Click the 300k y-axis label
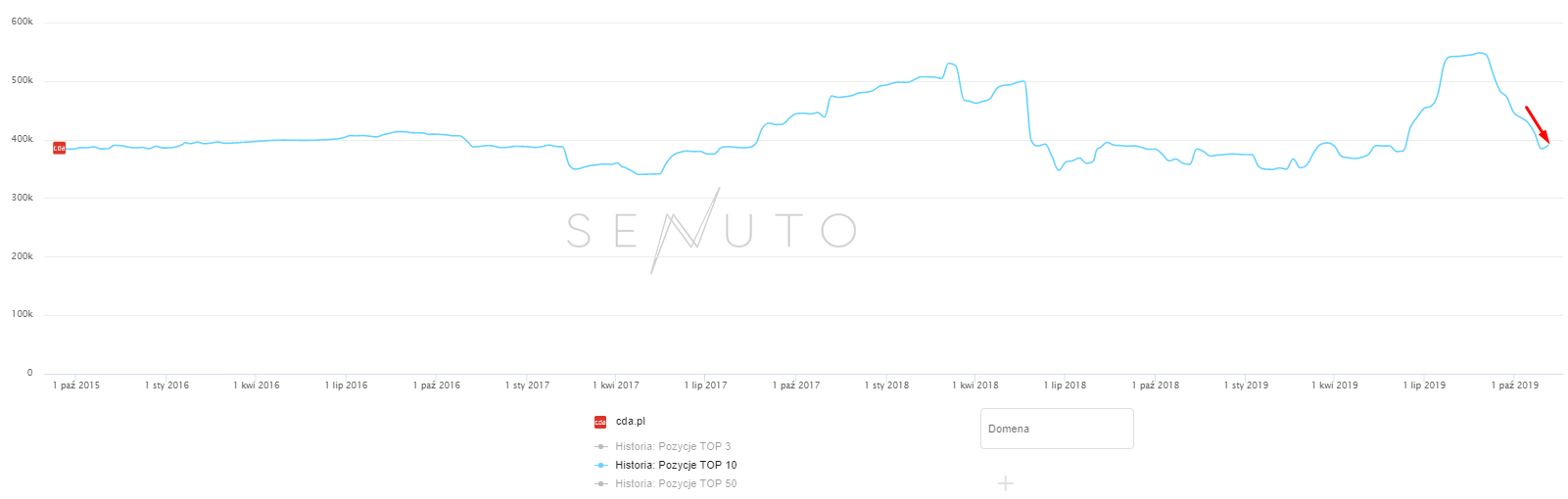 (x=22, y=198)
